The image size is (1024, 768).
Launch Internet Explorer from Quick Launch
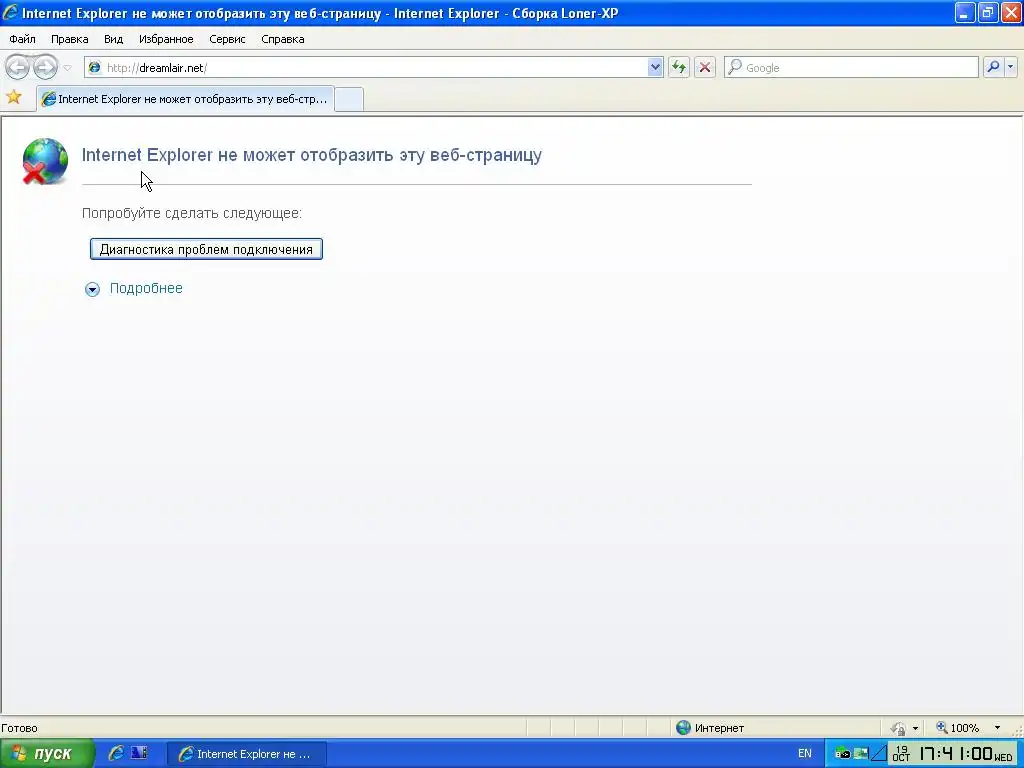[x=116, y=753]
